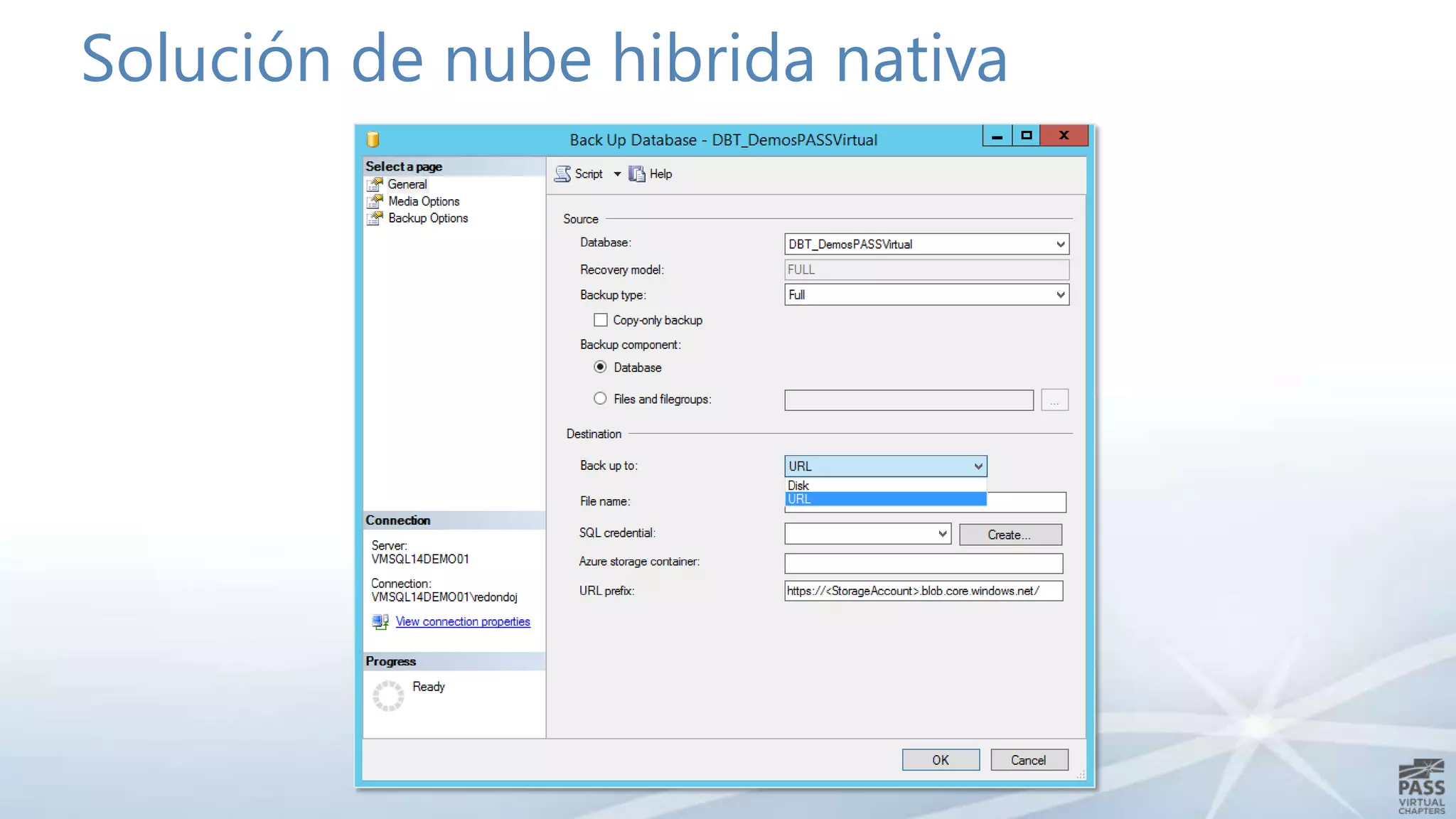1456x819 pixels.
Task: Select the Files and filegroups radio
Action: 600,398
